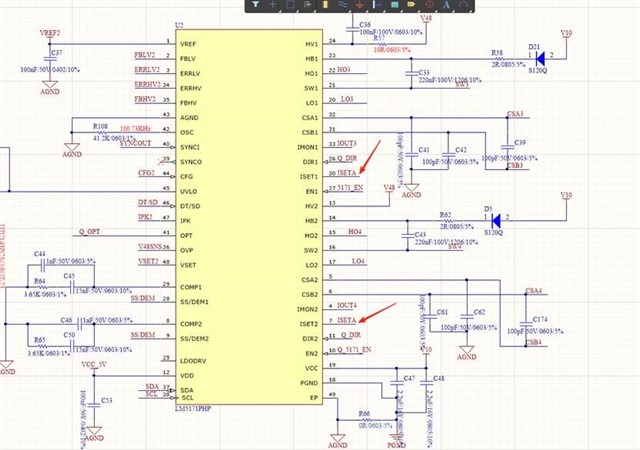Click the CSB3 net label
Viewport: 640px width, 450px height.
[515, 165]
